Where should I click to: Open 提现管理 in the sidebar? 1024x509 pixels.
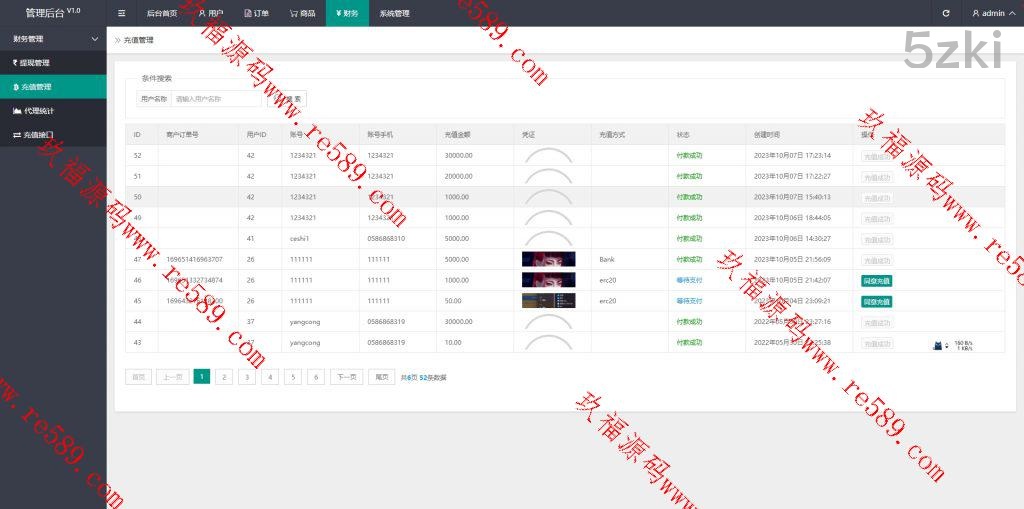31,63
